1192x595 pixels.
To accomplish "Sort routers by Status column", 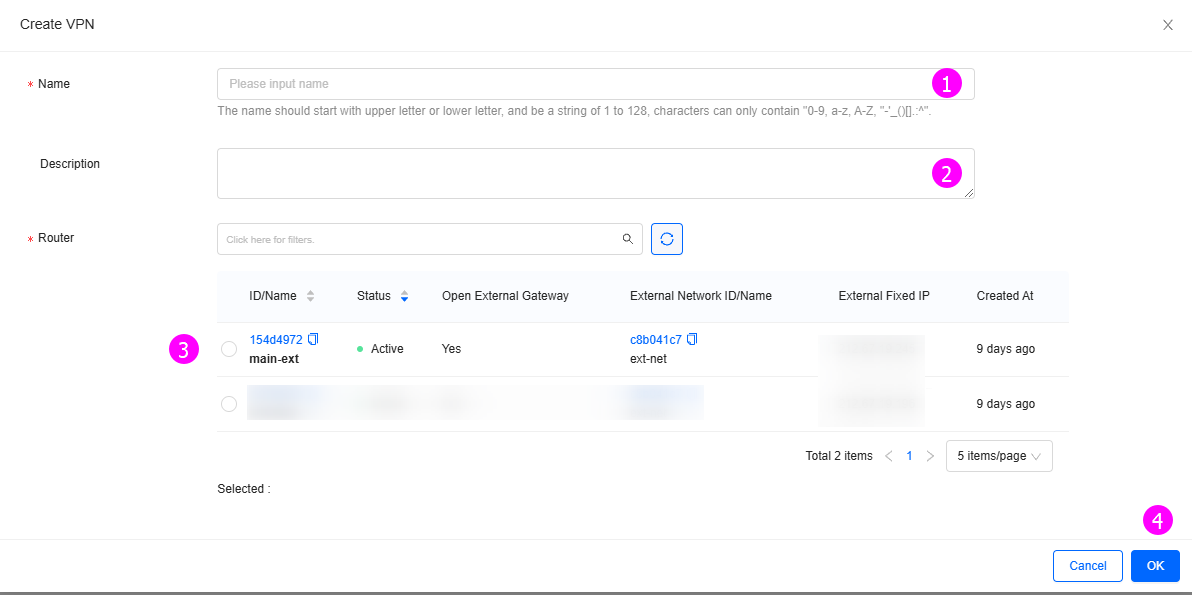I will [x=404, y=296].
